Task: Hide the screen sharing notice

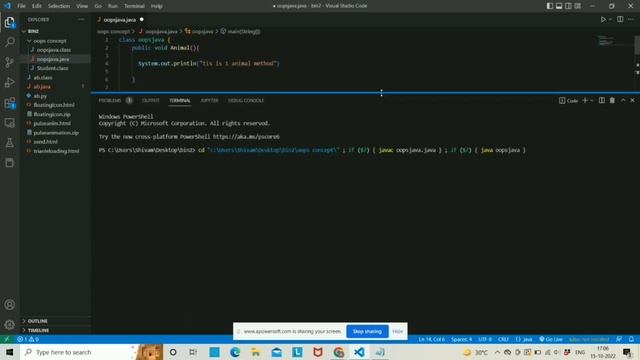Action: click(398, 331)
